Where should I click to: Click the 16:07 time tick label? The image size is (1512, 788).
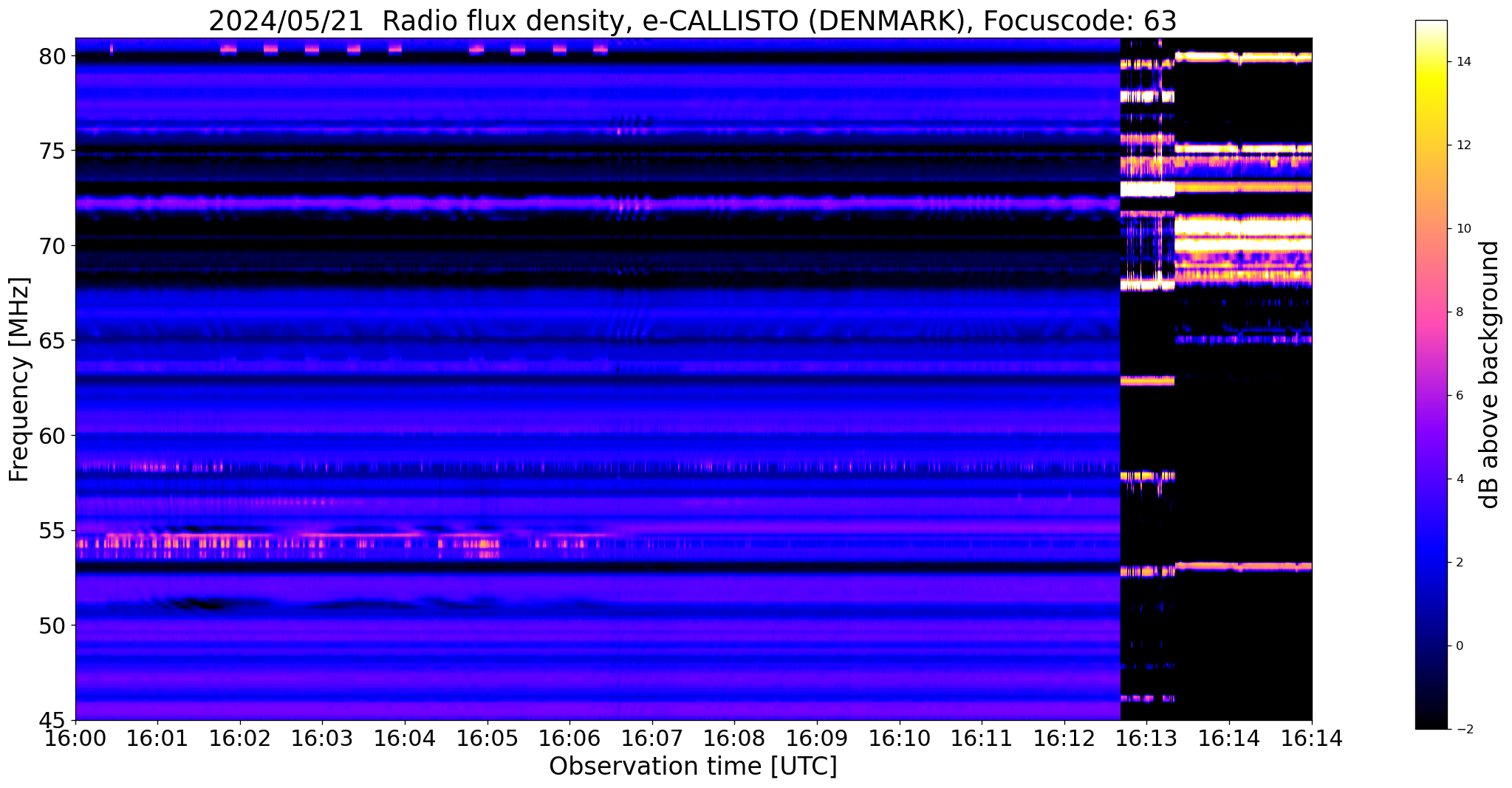(x=652, y=738)
